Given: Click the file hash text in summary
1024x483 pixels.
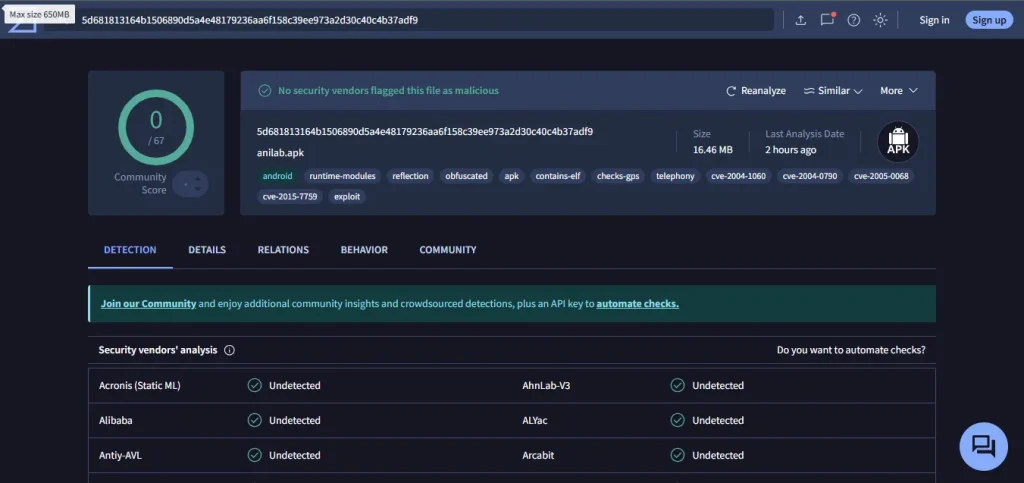Looking at the screenshot, I should pyautogui.click(x=425, y=132).
